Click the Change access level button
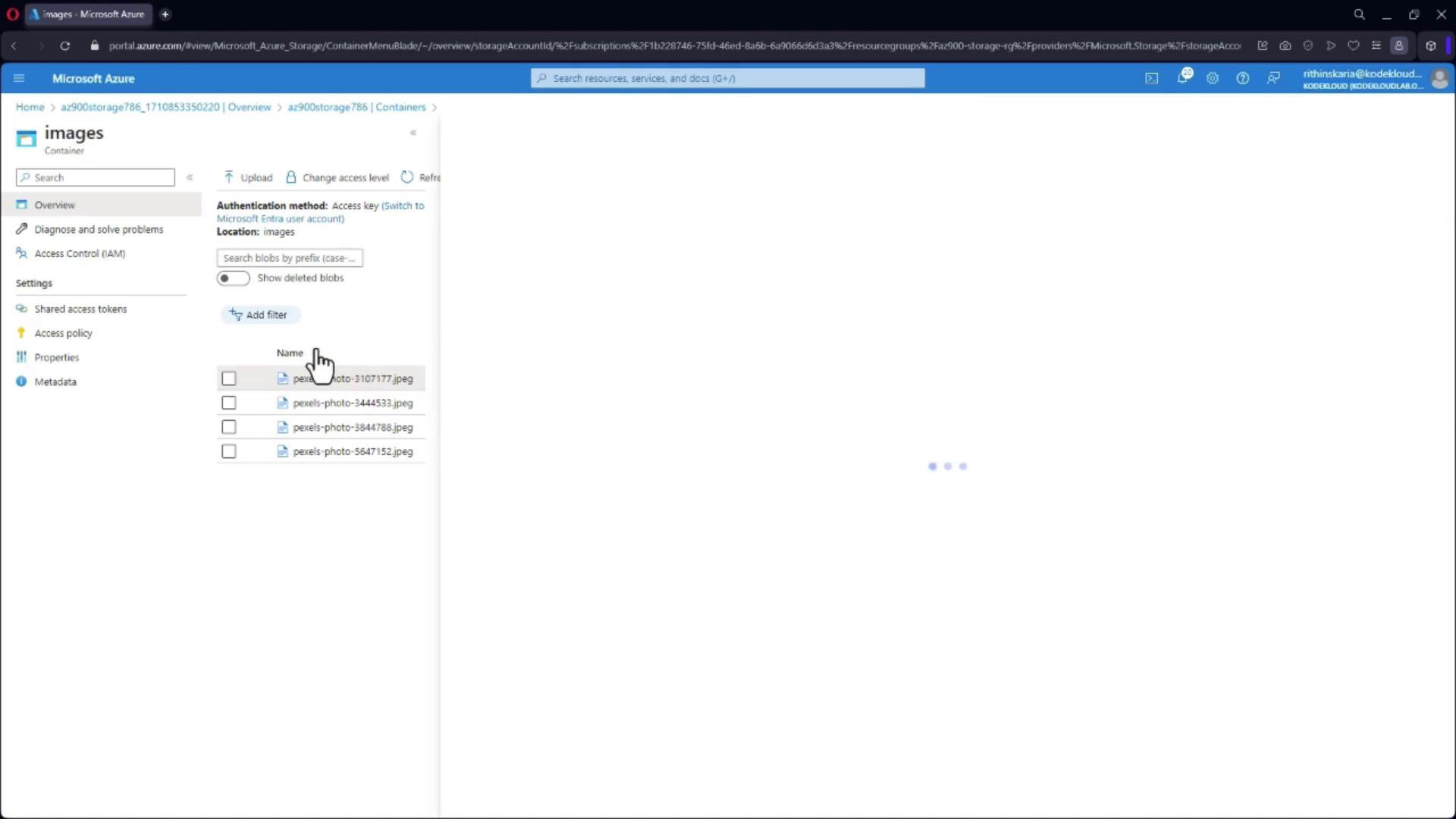The image size is (1456, 819). point(337,177)
